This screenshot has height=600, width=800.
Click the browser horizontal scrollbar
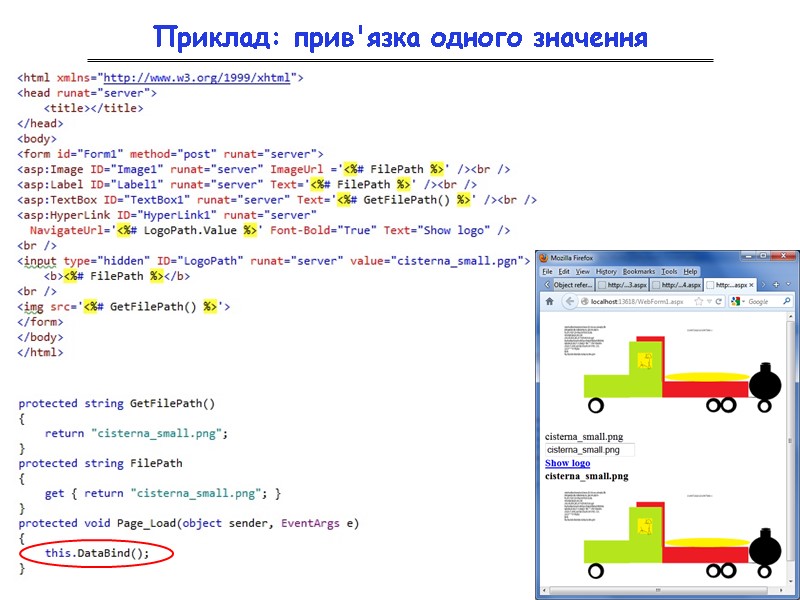coord(663,591)
